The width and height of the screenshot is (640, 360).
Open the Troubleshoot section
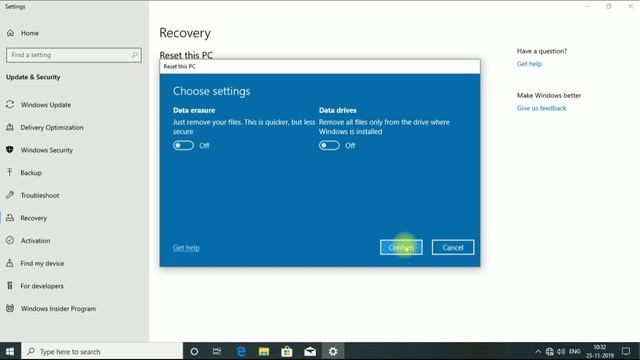click(x=40, y=196)
